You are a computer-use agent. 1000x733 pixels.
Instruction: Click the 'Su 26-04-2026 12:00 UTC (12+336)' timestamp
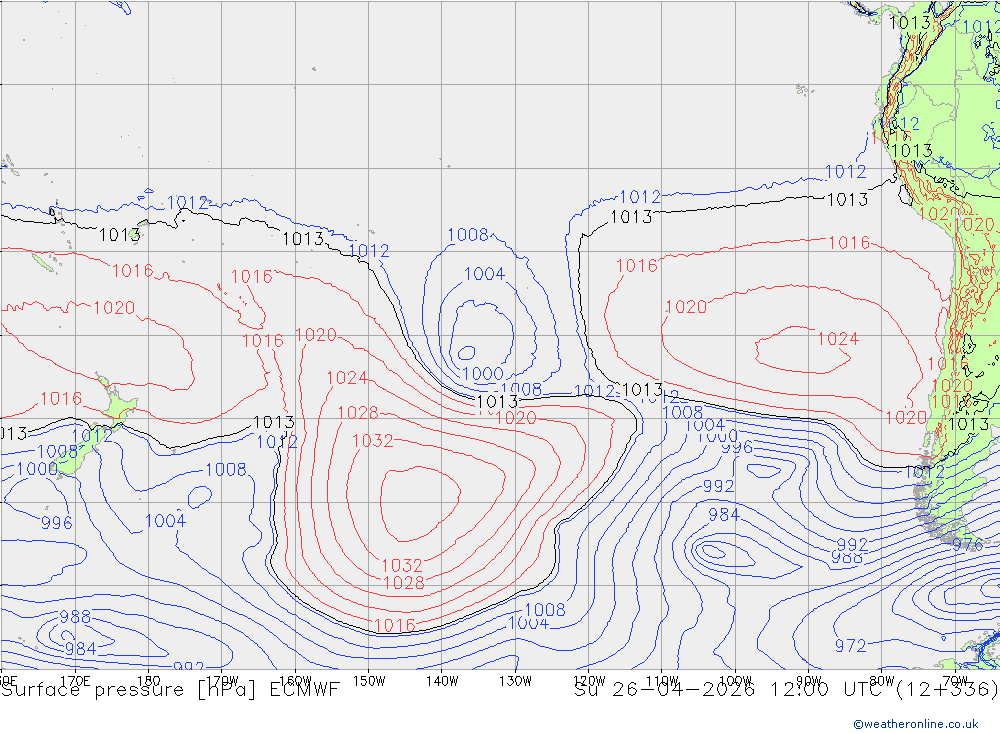click(786, 690)
